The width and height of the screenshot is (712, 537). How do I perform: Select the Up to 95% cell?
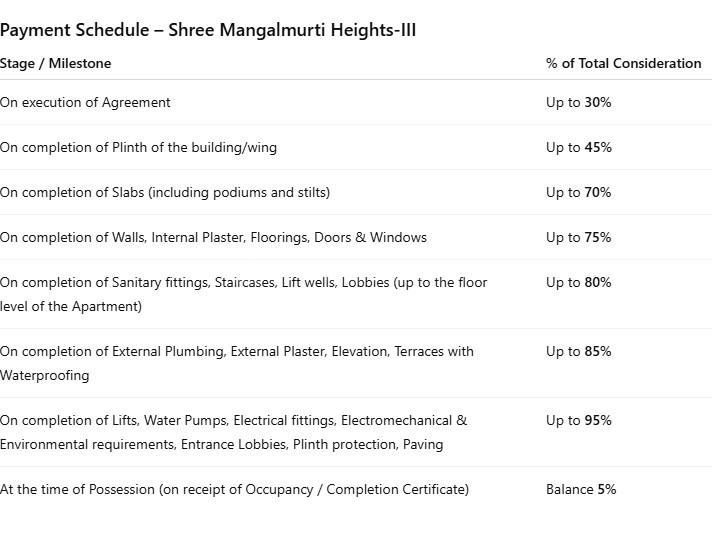[x=578, y=420]
